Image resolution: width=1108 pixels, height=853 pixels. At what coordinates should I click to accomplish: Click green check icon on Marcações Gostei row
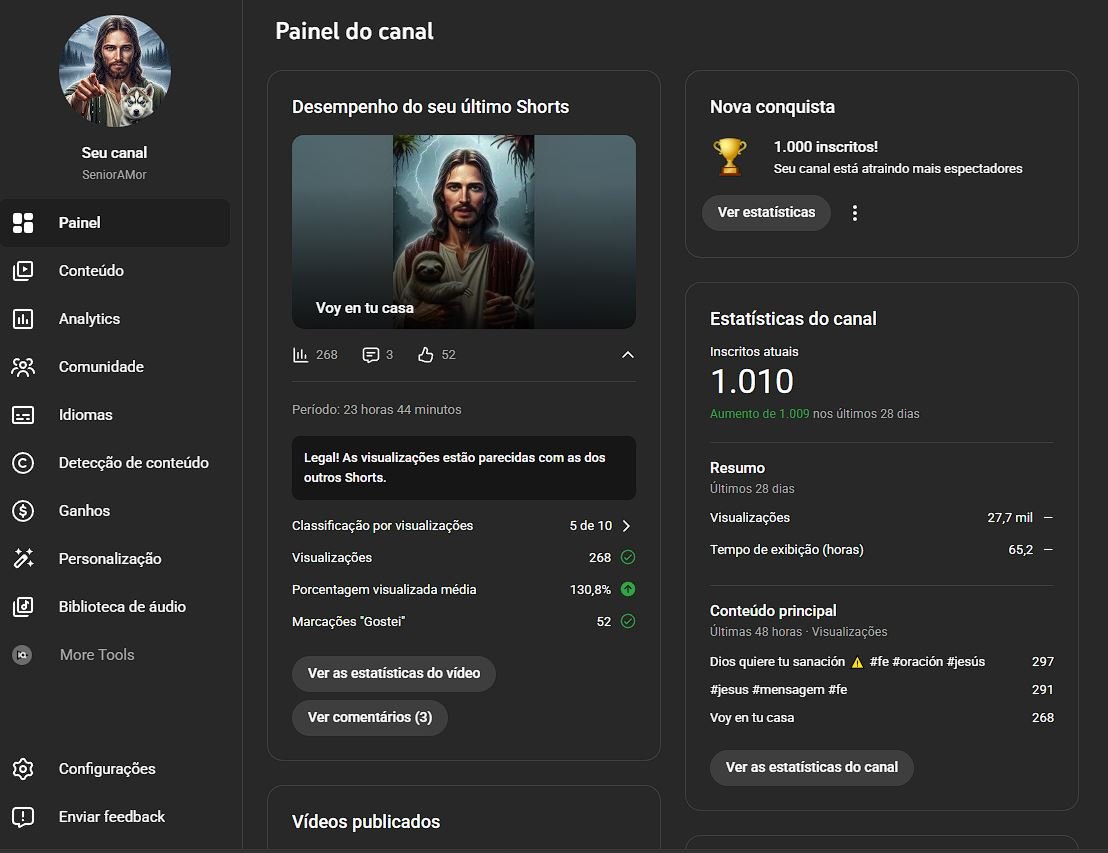click(x=627, y=621)
